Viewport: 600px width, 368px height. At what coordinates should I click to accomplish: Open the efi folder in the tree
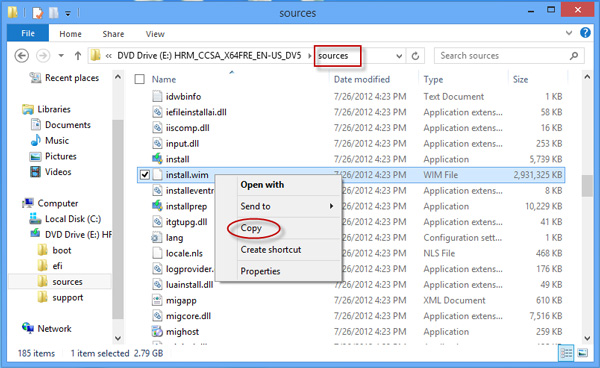[57, 266]
